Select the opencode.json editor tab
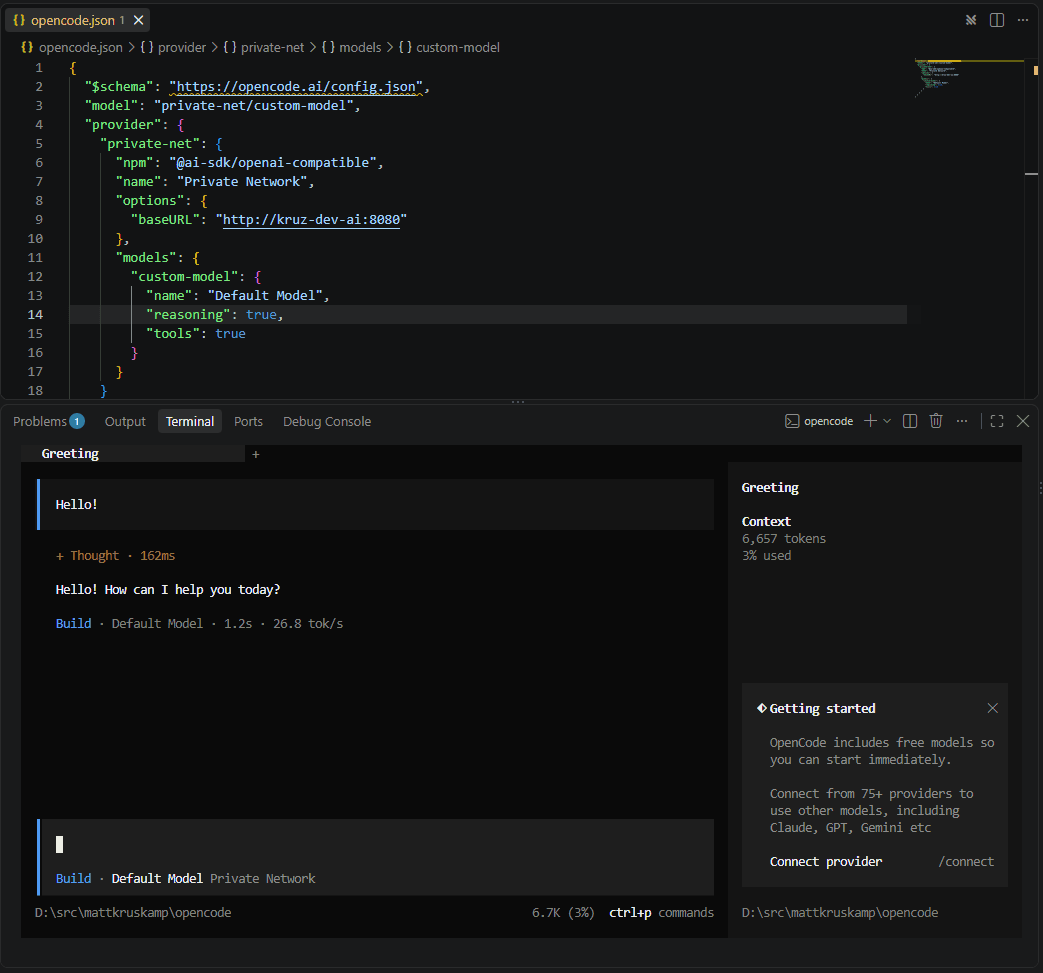The image size is (1043, 973). (77, 20)
